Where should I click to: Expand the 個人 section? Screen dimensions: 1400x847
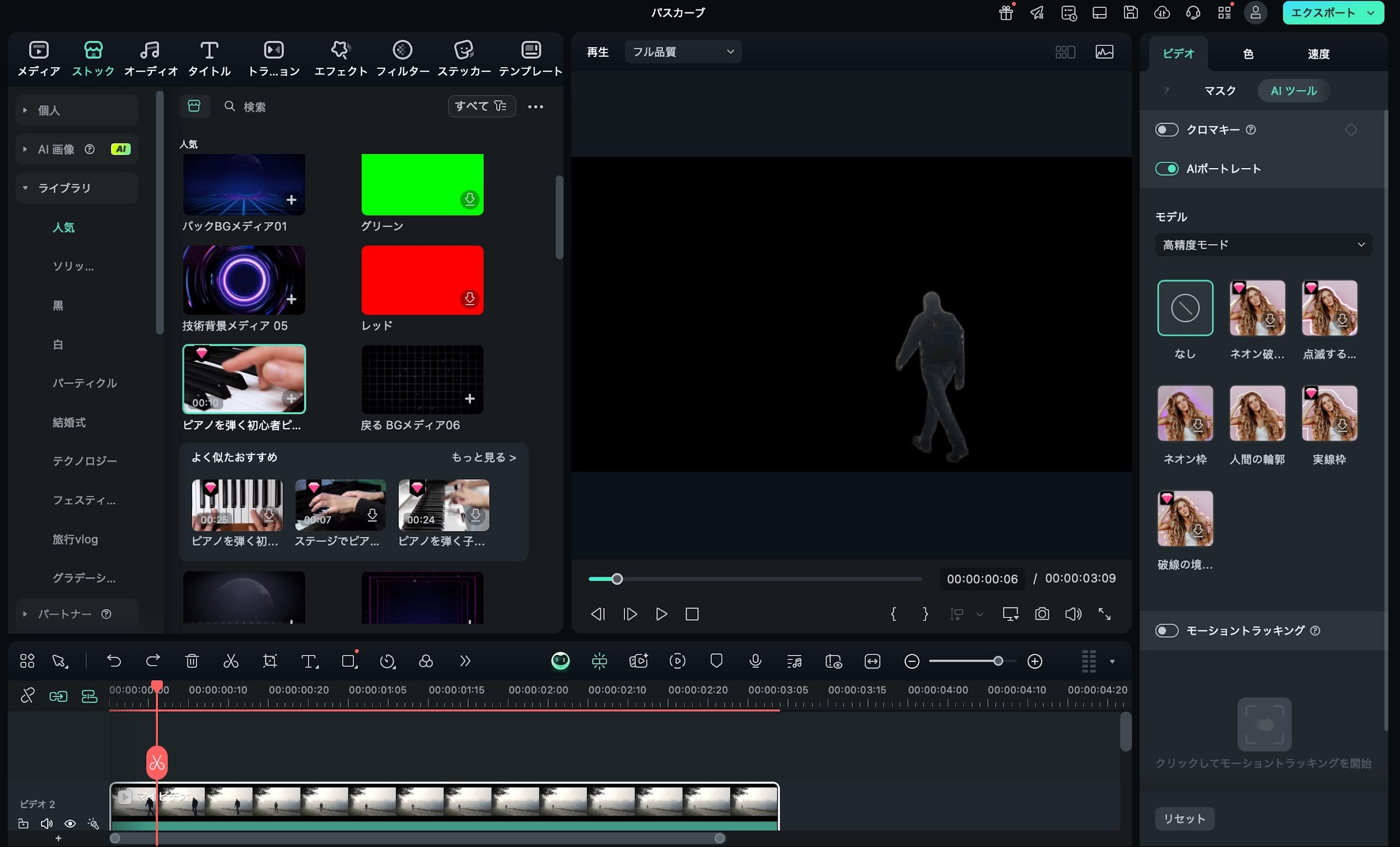[x=25, y=110]
